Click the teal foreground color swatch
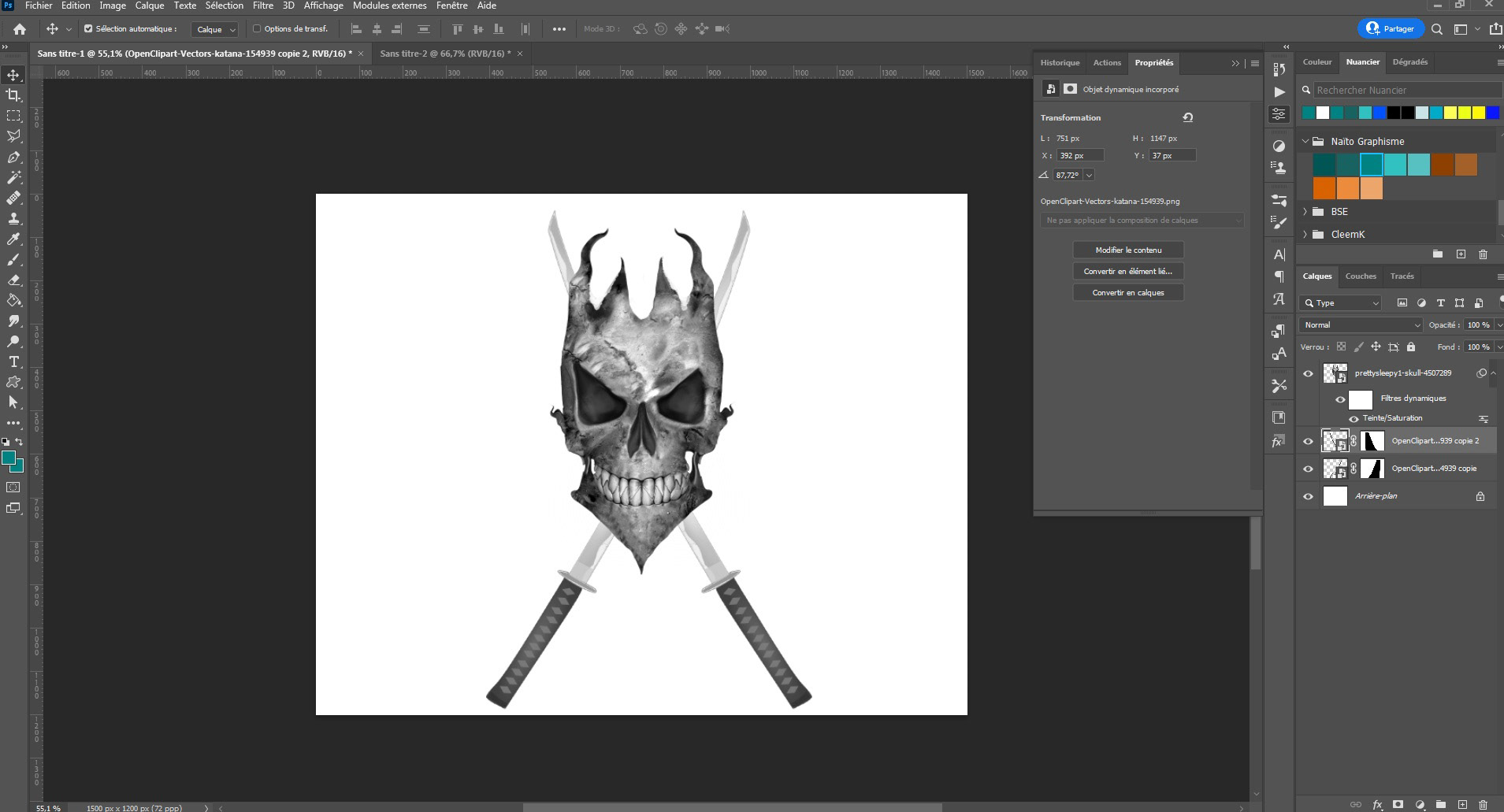Image resolution: width=1504 pixels, height=812 pixels. (x=9, y=458)
